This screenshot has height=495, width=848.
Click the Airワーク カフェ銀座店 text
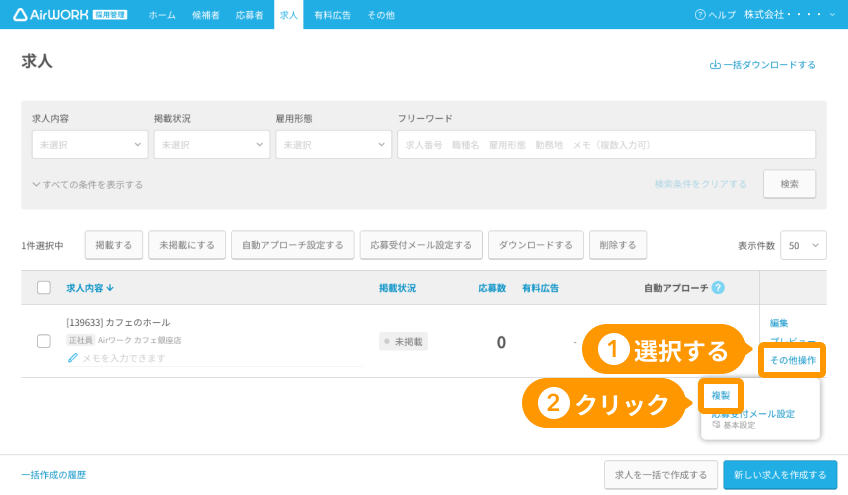click(140, 340)
